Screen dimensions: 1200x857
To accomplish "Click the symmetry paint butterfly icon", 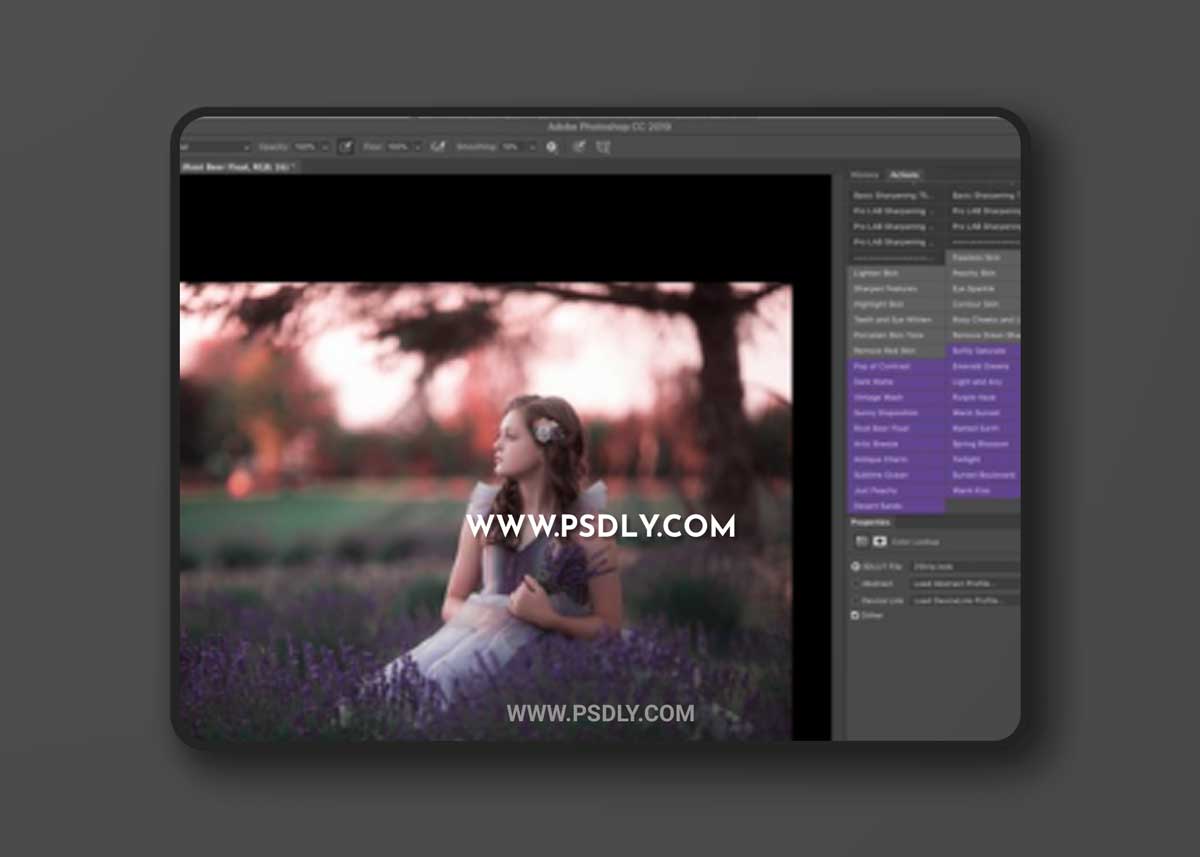I will [x=603, y=147].
